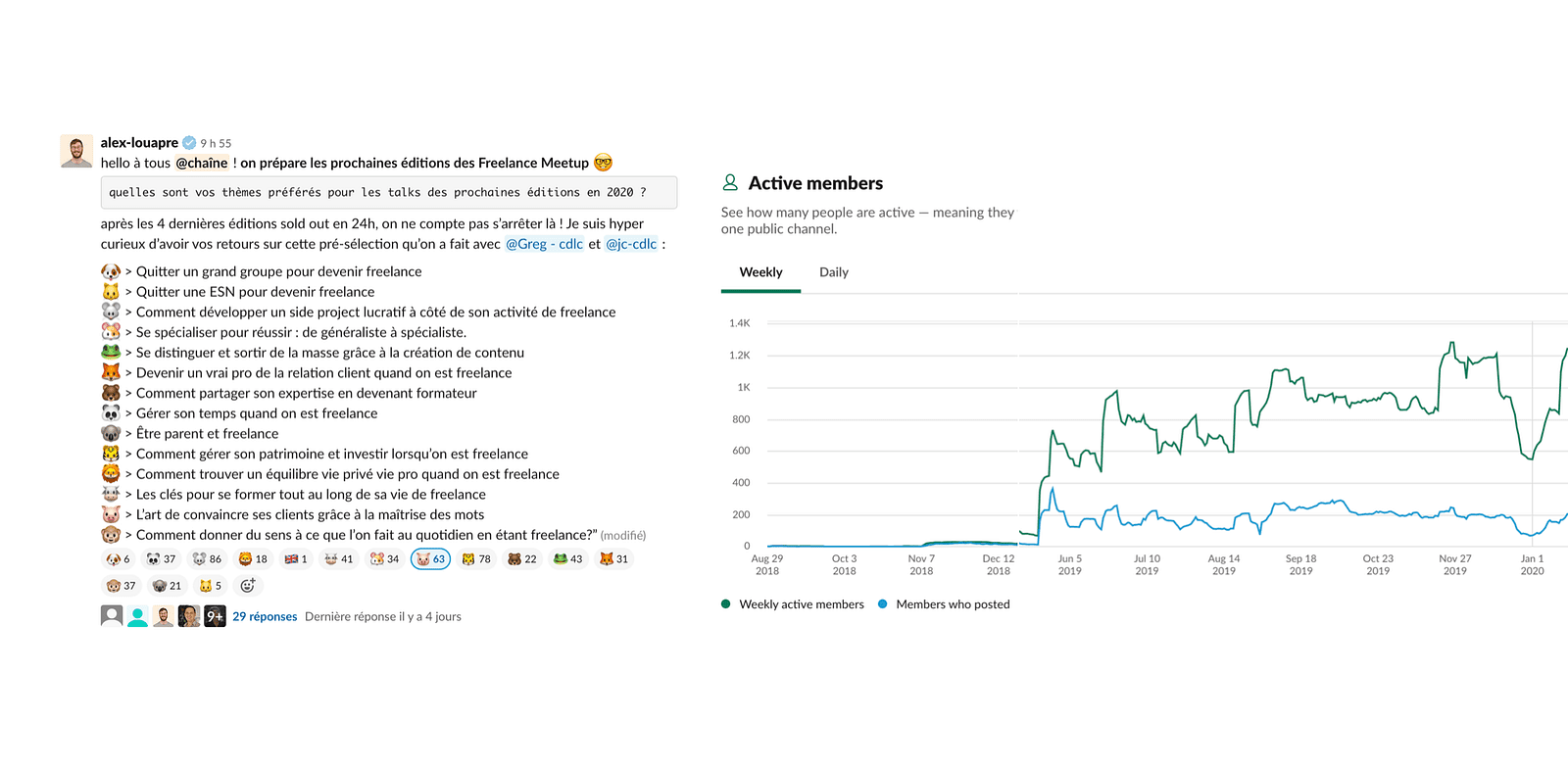Click the 'Active members' heading
Screen dimensions: 1568x770
point(815,183)
